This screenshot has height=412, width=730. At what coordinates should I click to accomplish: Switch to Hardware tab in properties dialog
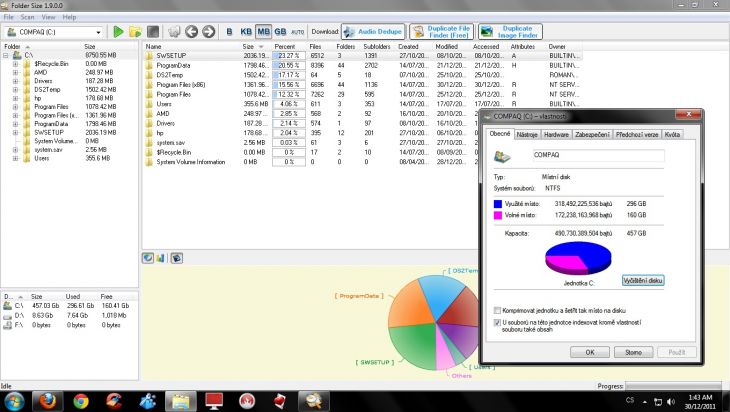pos(556,135)
